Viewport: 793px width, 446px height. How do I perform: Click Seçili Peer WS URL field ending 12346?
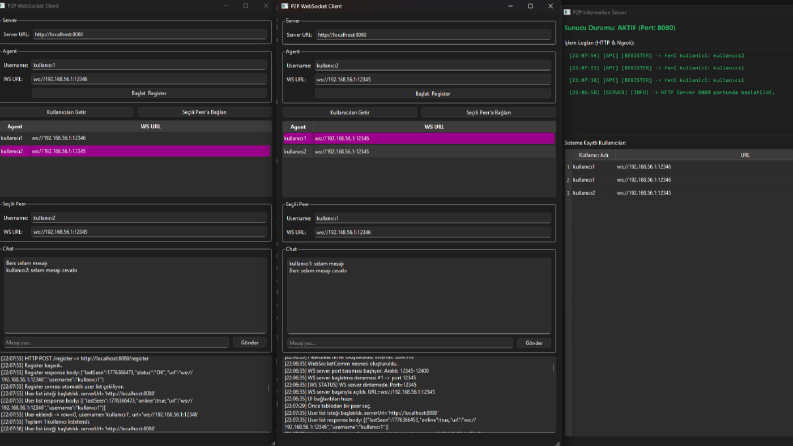click(x=433, y=232)
